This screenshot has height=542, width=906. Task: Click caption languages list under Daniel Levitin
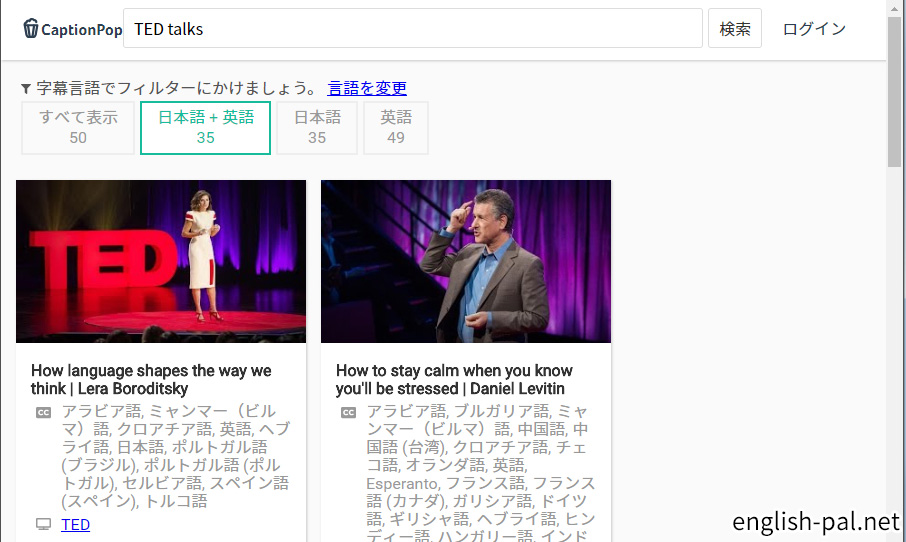tap(481, 472)
